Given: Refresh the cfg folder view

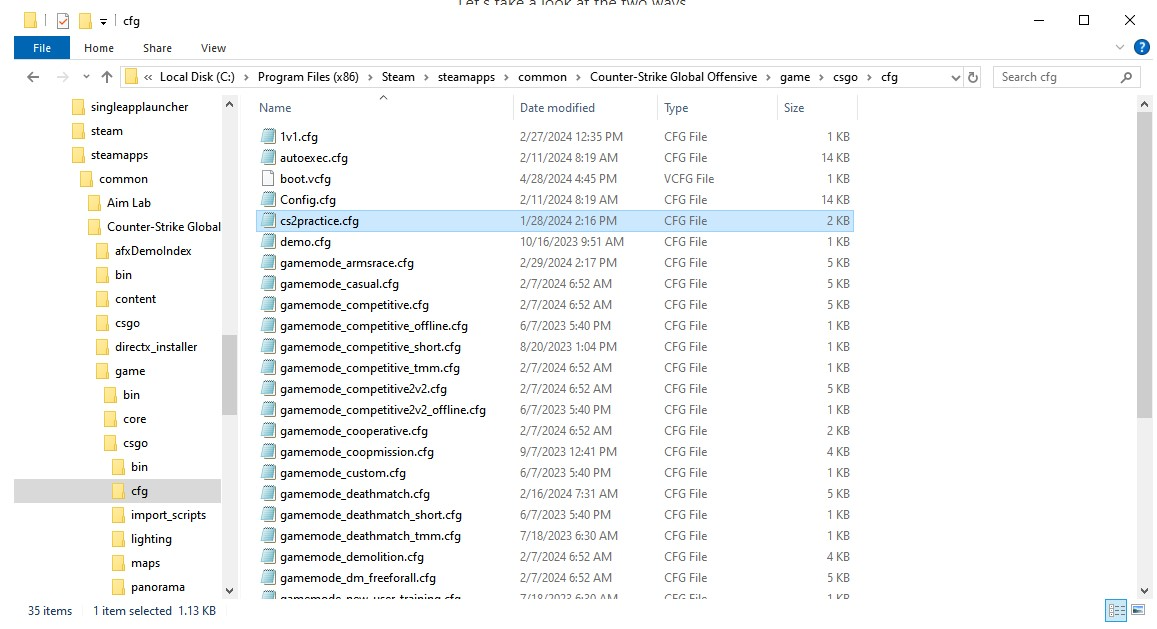Looking at the screenshot, I should click(973, 77).
